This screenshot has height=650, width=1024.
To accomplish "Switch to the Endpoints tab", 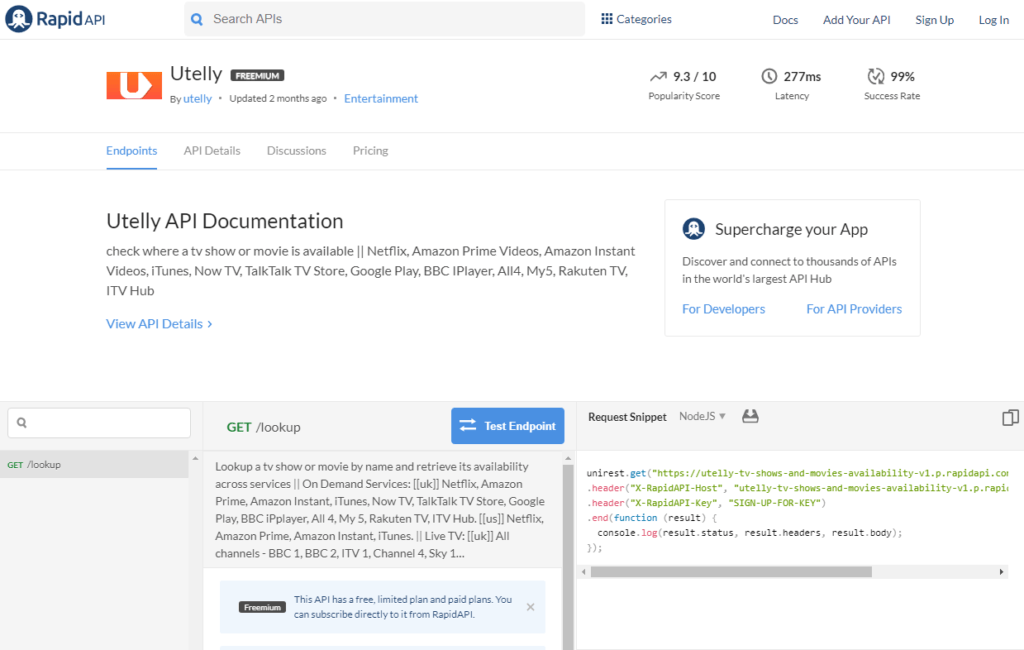I will click(x=131, y=151).
